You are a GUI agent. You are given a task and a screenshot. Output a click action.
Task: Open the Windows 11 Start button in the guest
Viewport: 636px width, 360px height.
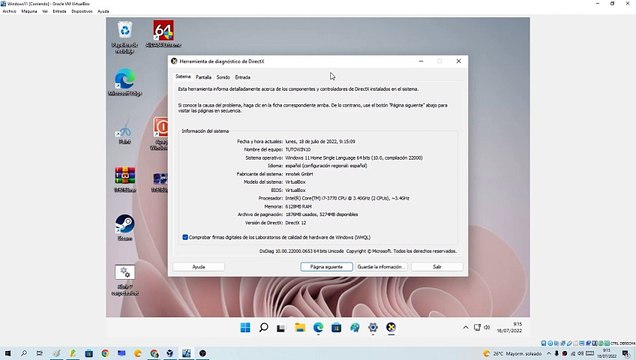(x=245, y=328)
